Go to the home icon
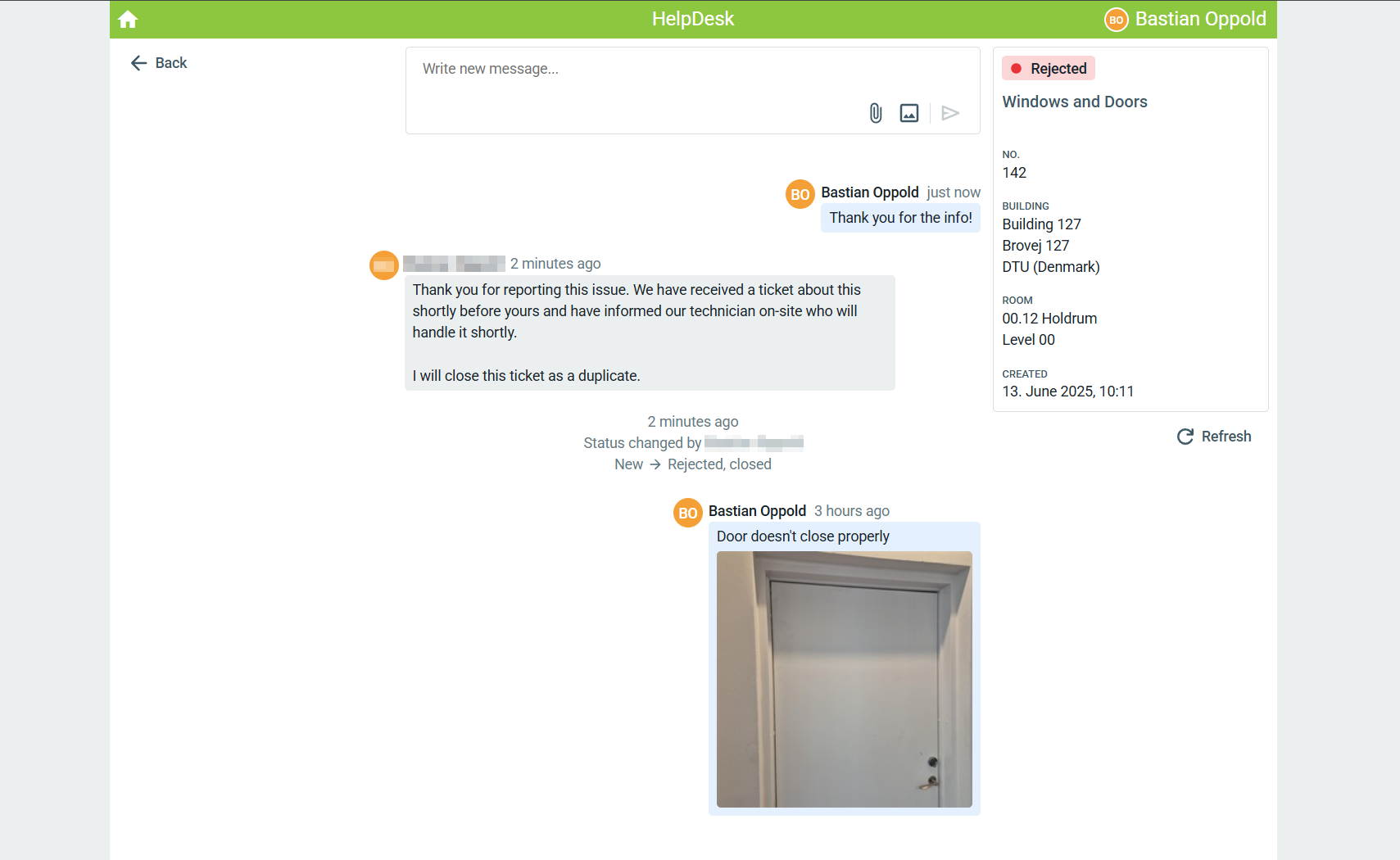This screenshot has width=1400, height=860. click(128, 19)
